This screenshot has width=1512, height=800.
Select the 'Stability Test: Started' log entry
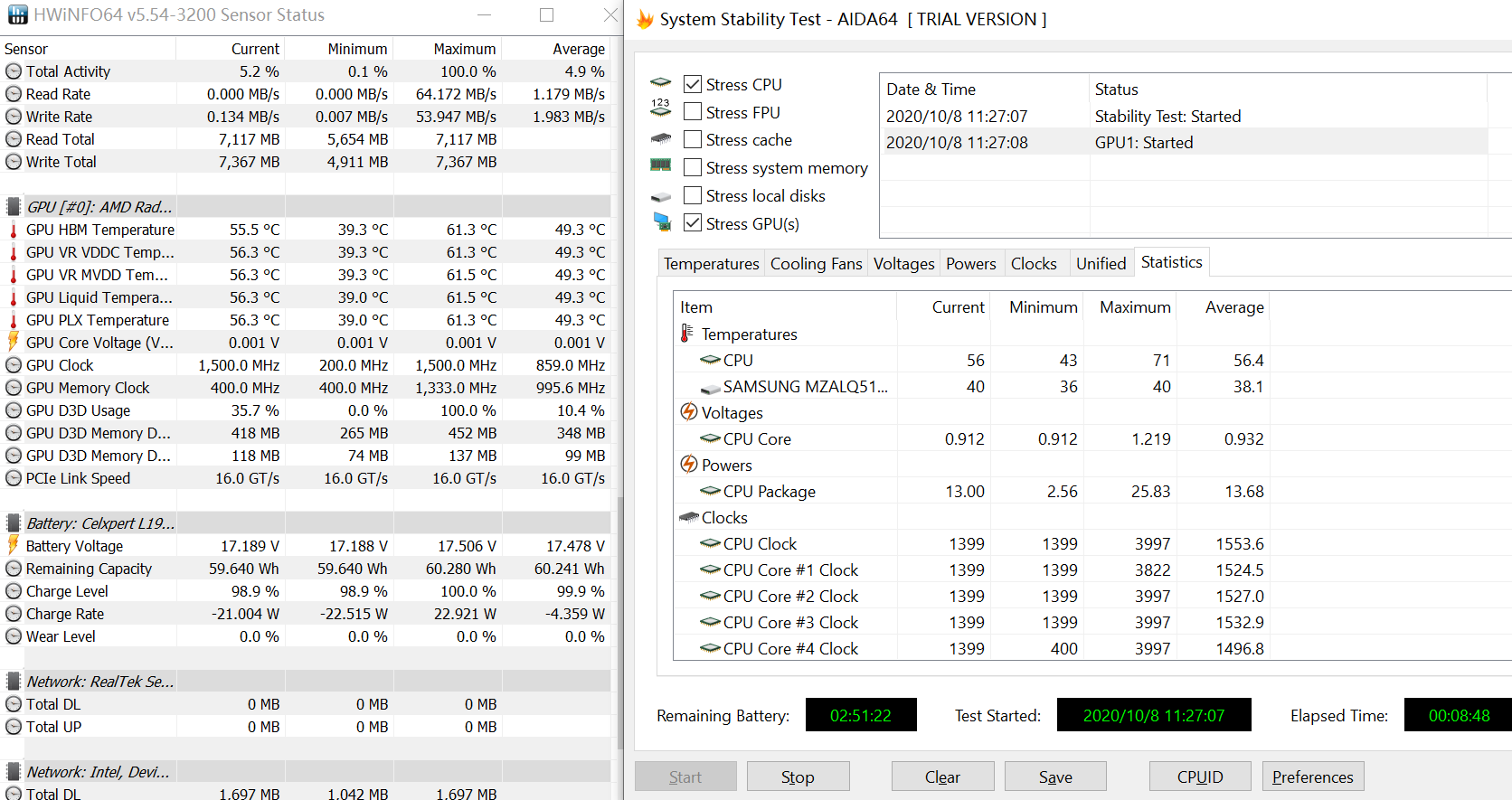(1183, 116)
